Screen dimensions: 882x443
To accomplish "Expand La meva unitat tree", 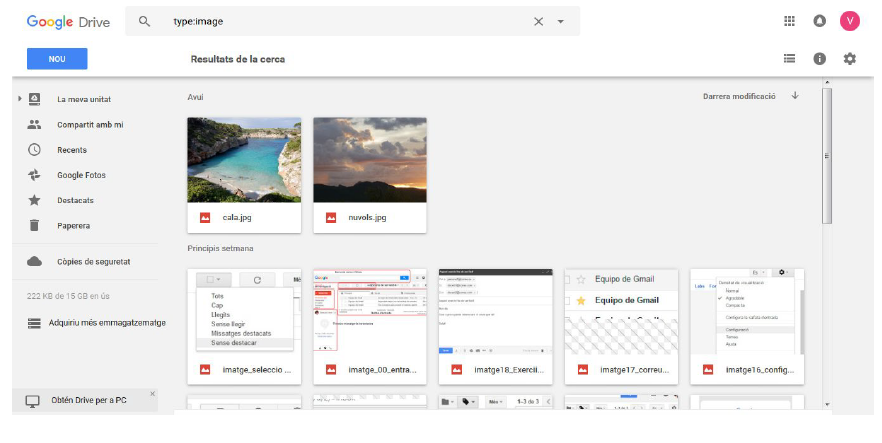I will [19, 99].
